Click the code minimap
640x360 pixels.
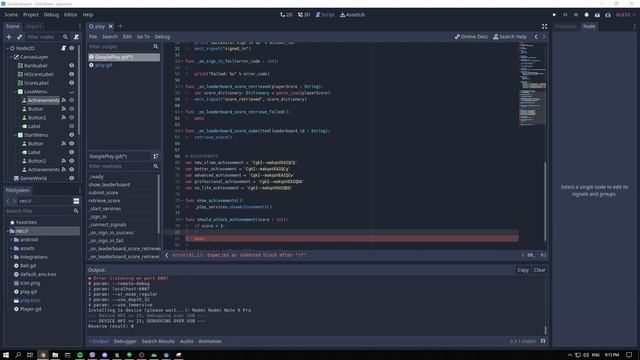[532, 84]
